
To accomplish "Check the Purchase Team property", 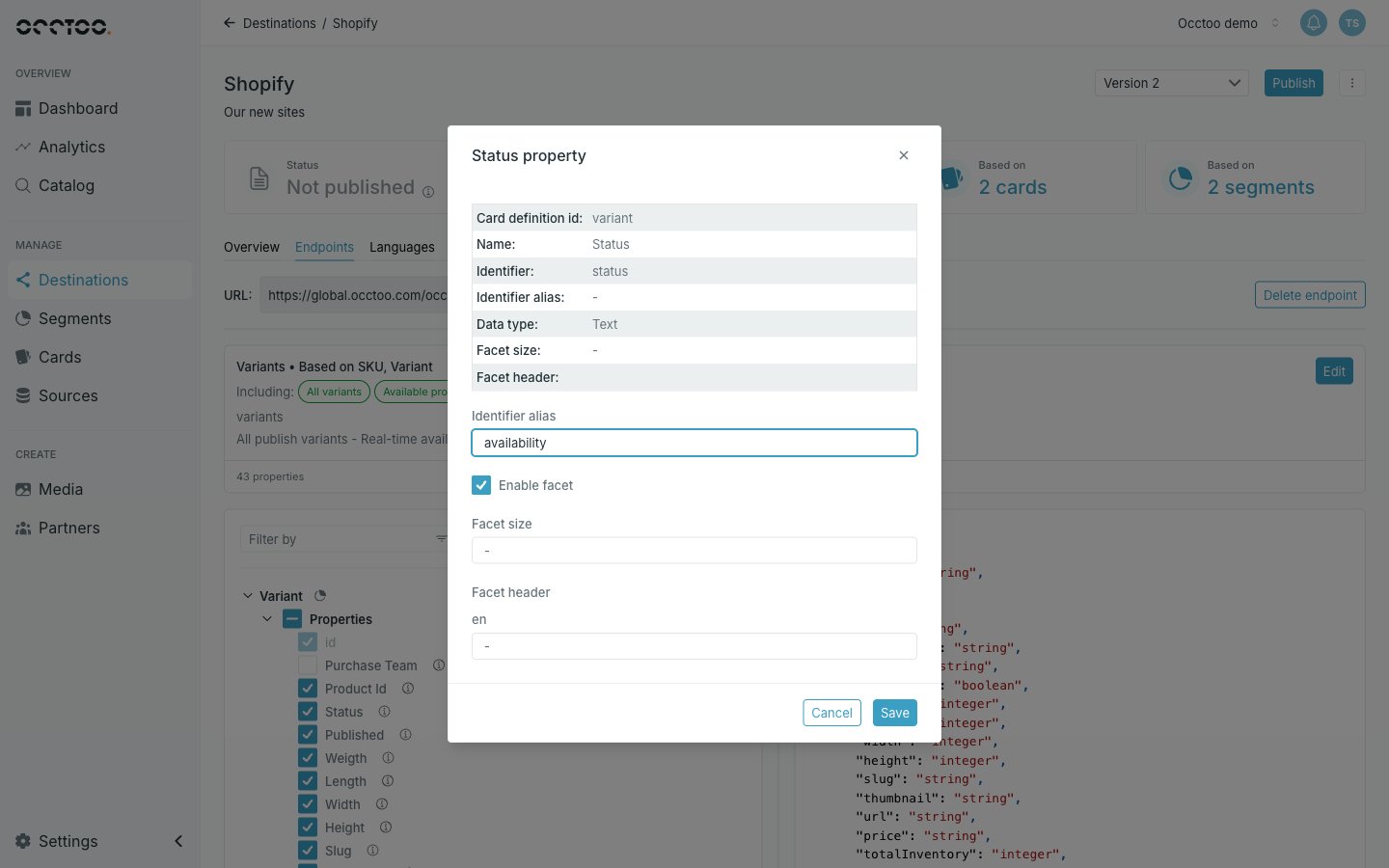I will point(308,665).
